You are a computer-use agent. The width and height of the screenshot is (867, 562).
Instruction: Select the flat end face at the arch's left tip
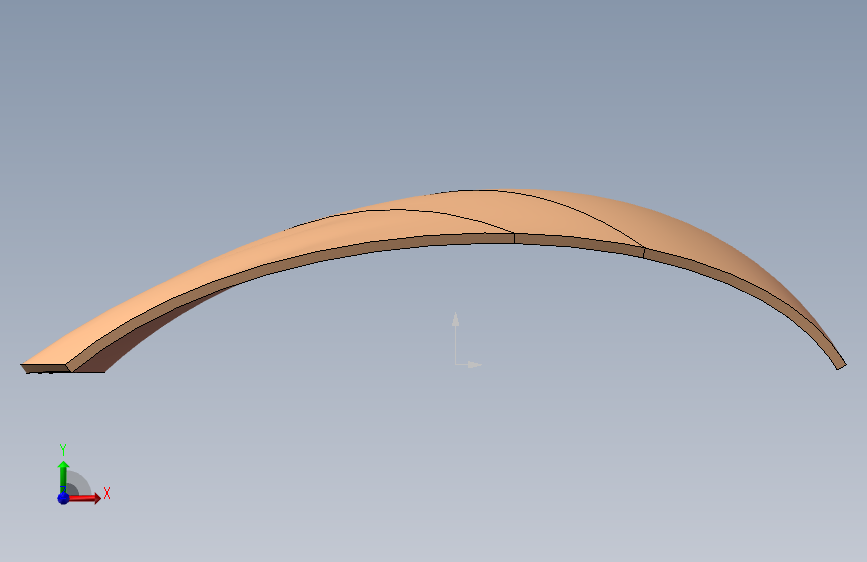point(45,368)
